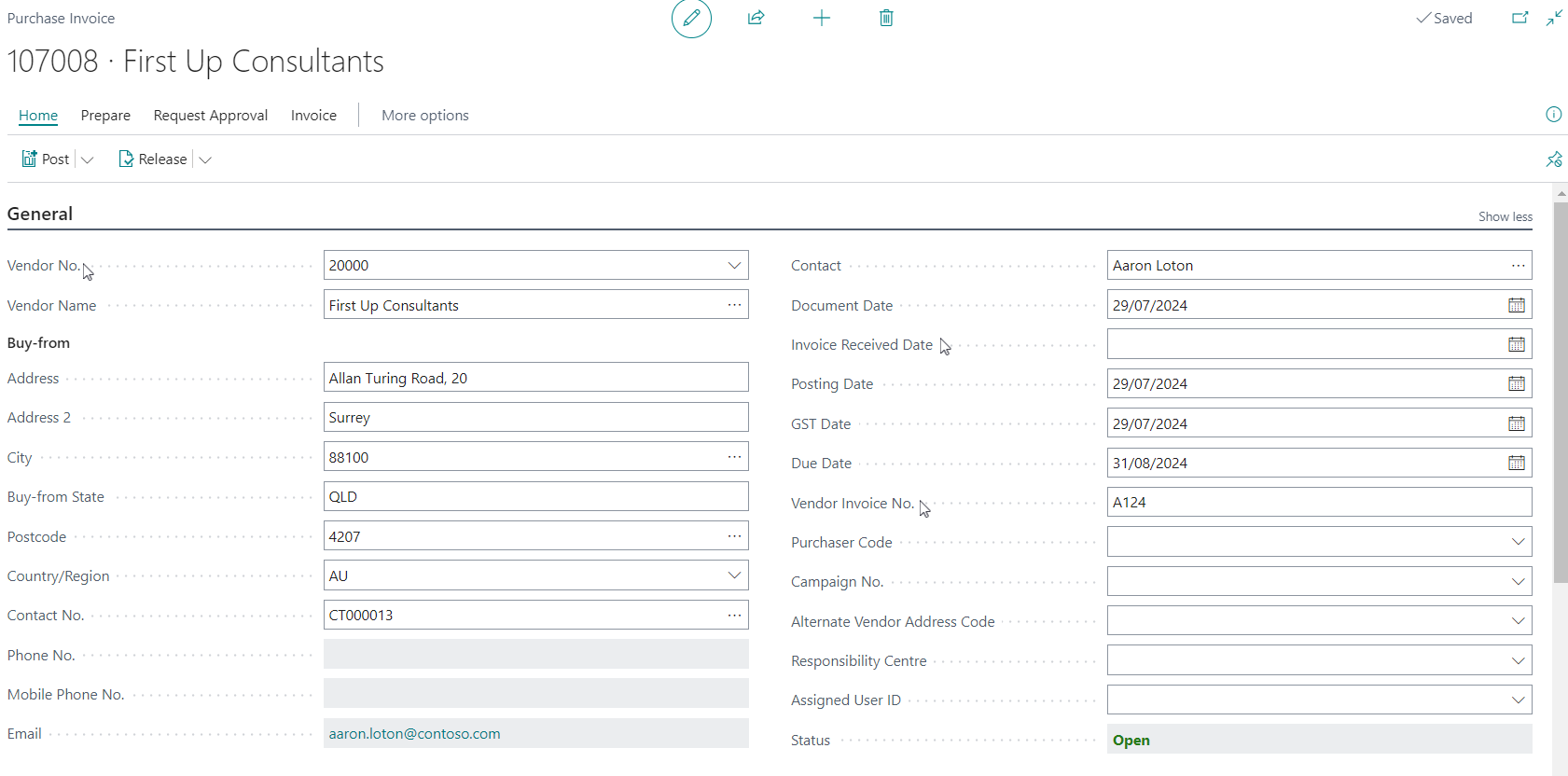Image resolution: width=1568 pixels, height=776 pixels.
Task: Open Responsibility Centre dropdown
Action: 1518,660
